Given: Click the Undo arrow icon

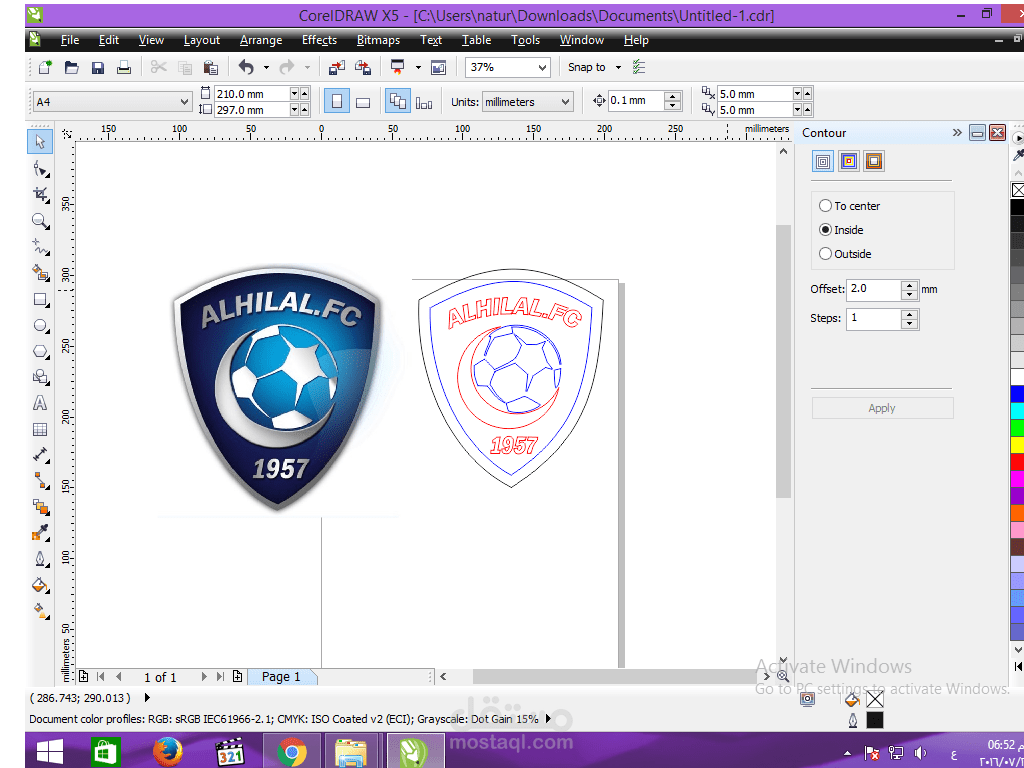Looking at the screenshot, I should (x=246, y=67).
